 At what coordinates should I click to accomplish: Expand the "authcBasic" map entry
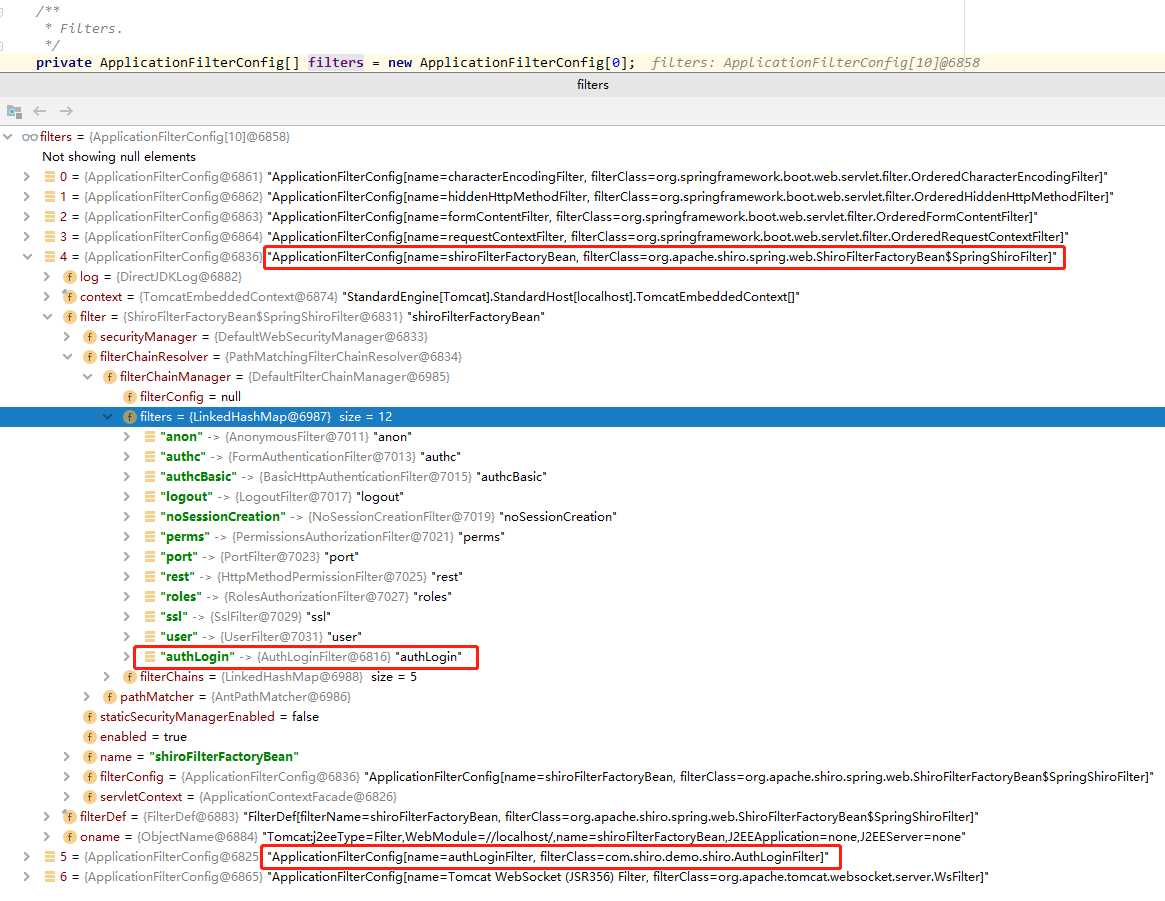click(127, 477)
